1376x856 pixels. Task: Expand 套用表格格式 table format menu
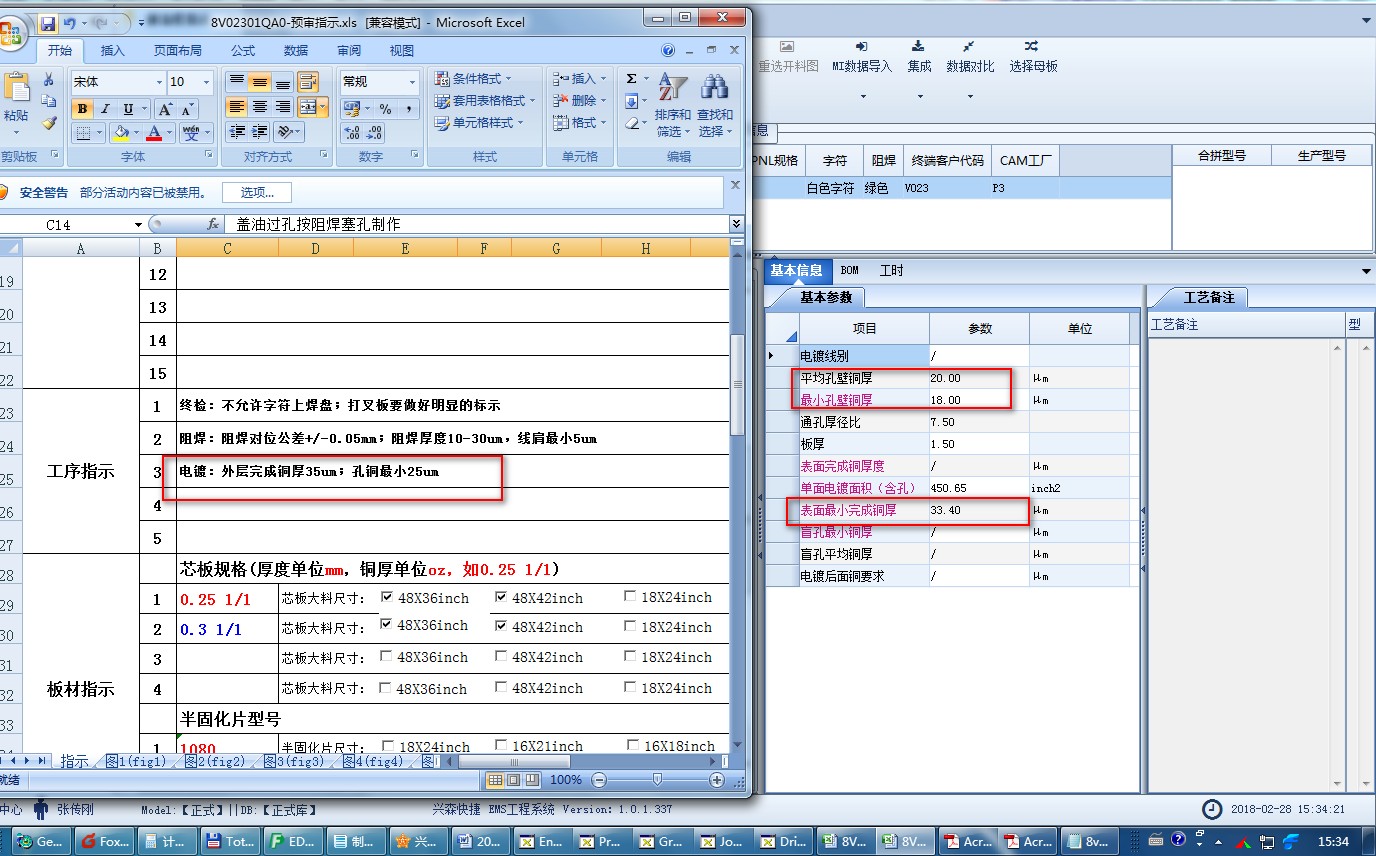[x=486, y=100]
